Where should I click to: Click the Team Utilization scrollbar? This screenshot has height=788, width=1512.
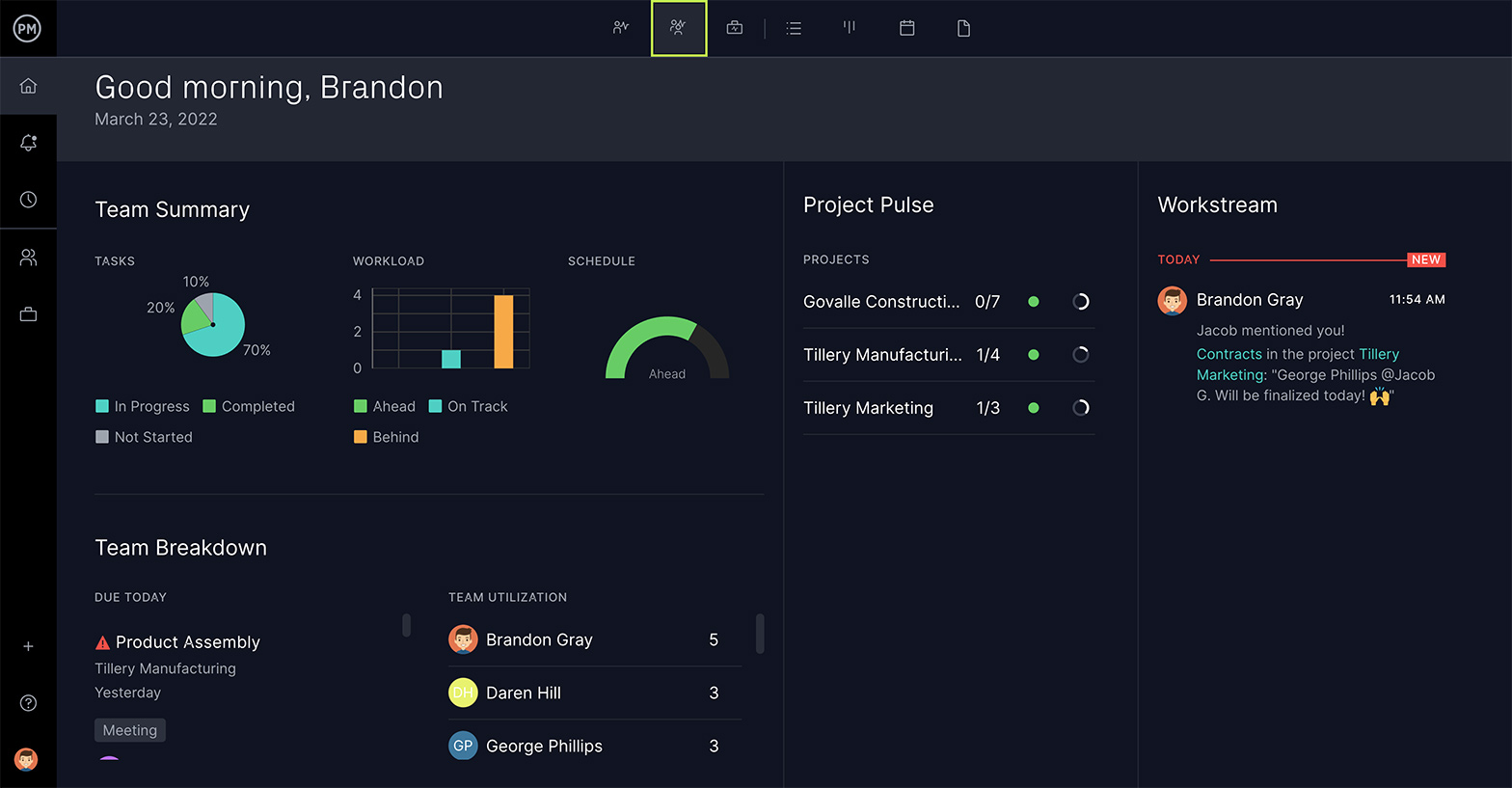pyautogui.click(x=760, y=634)
